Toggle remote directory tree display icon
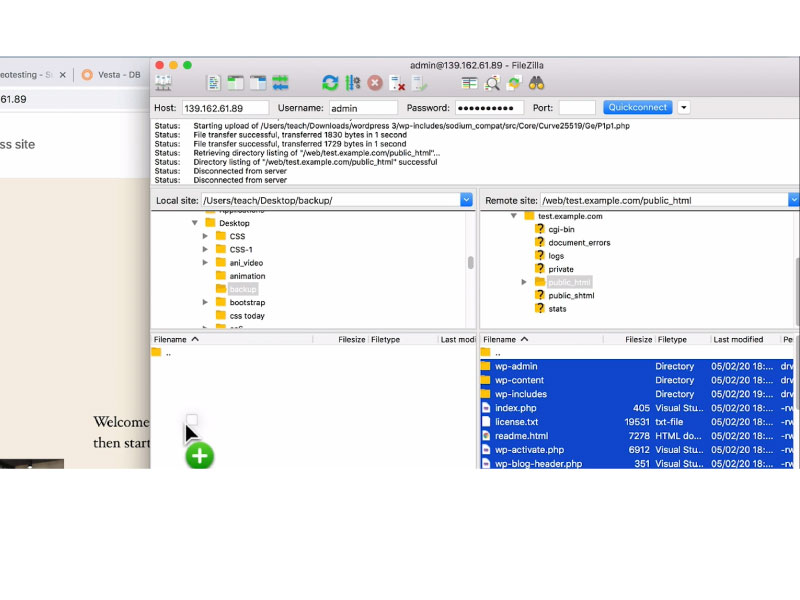The width and height of the screenshot is (800, 600). coord(258,83)
